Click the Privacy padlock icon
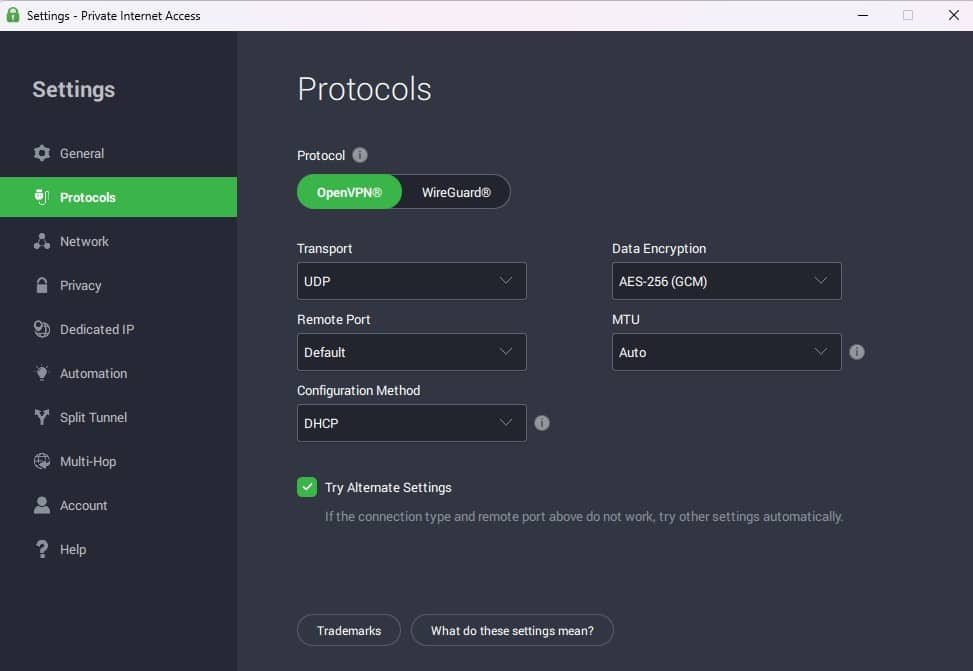This screenshot has height=671, width=973. 42,286
